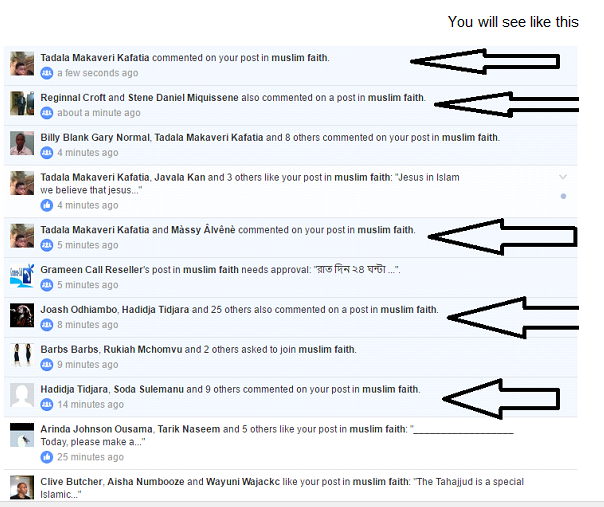Open Reginnal Croft and Stene Daniel Miquissene notification

point(290,106)
